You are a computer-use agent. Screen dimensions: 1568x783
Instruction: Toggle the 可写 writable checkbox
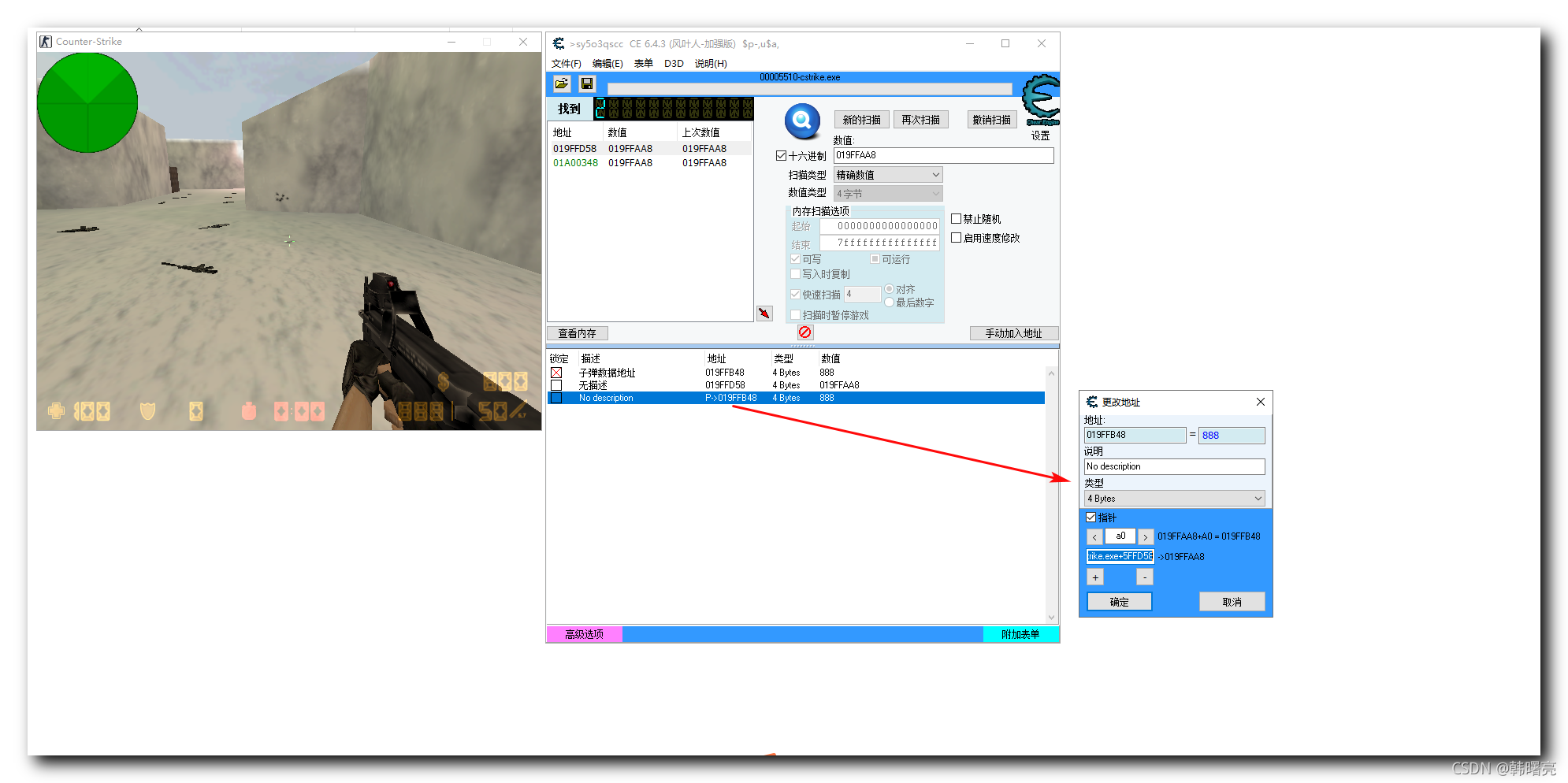(x=795, y=259)
